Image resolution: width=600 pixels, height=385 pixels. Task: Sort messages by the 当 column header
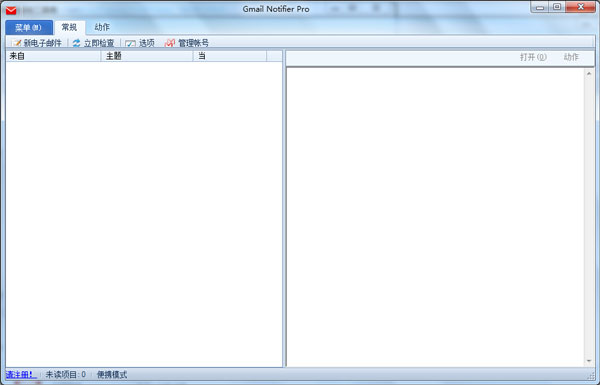tap(230, 56)
